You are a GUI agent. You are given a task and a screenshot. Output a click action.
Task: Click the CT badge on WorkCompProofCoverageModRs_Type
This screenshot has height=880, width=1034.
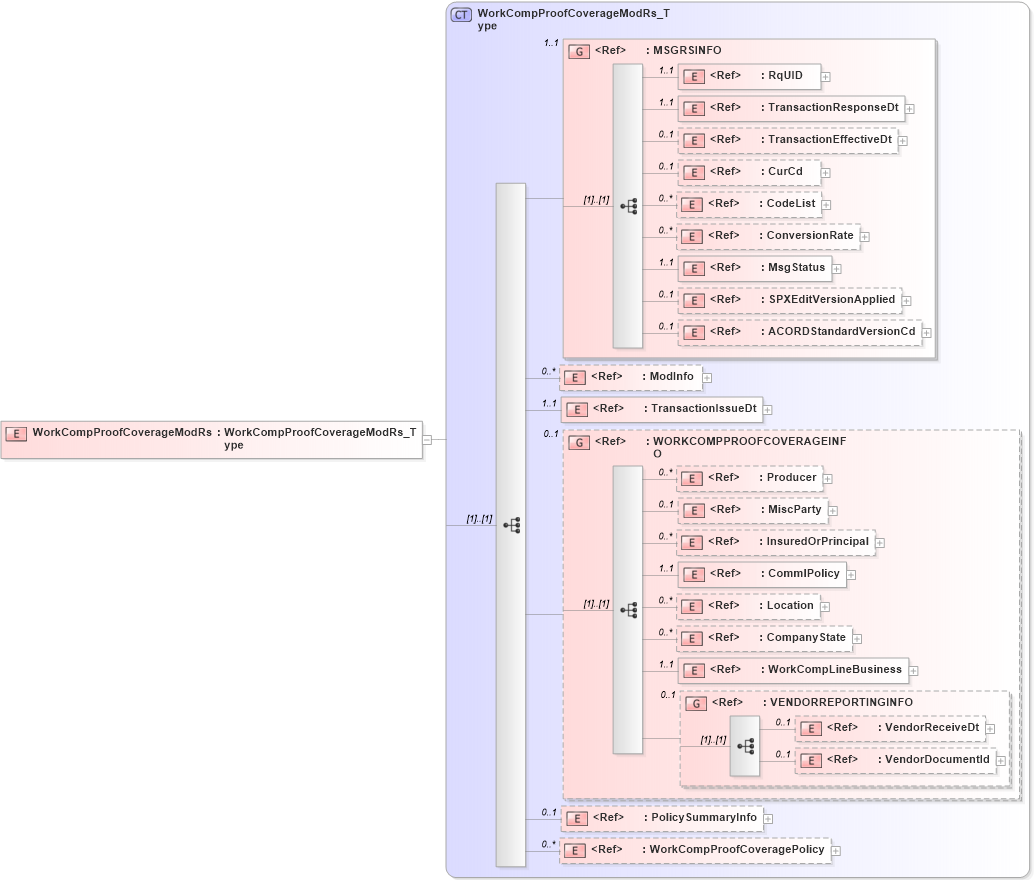coord(460,15)
